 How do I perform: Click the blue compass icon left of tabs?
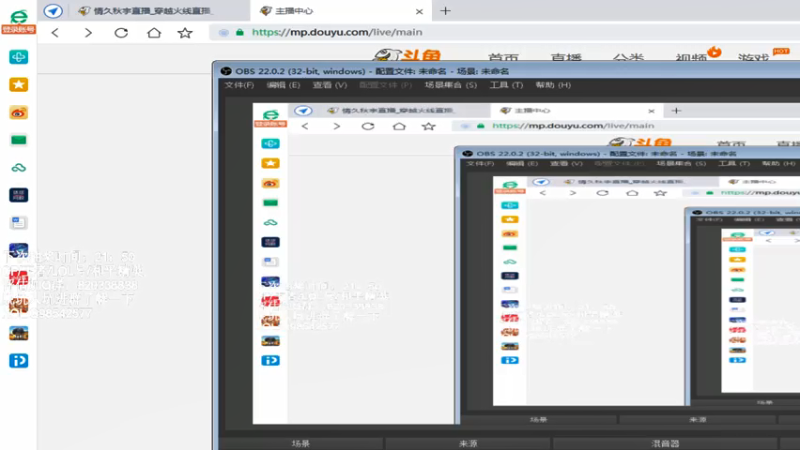coord(53,11)
